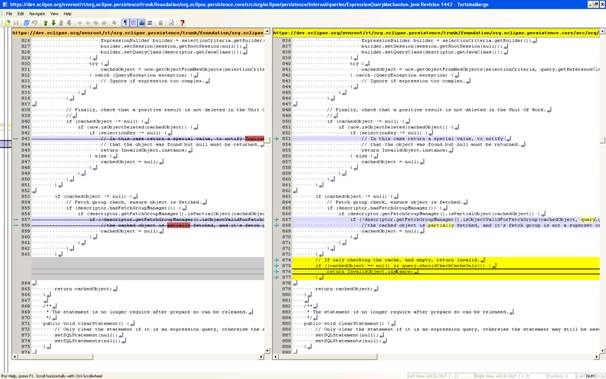Click the grayed mark-as-resolved icon
This screenshot has width=606, height=379.
point(115,23)
